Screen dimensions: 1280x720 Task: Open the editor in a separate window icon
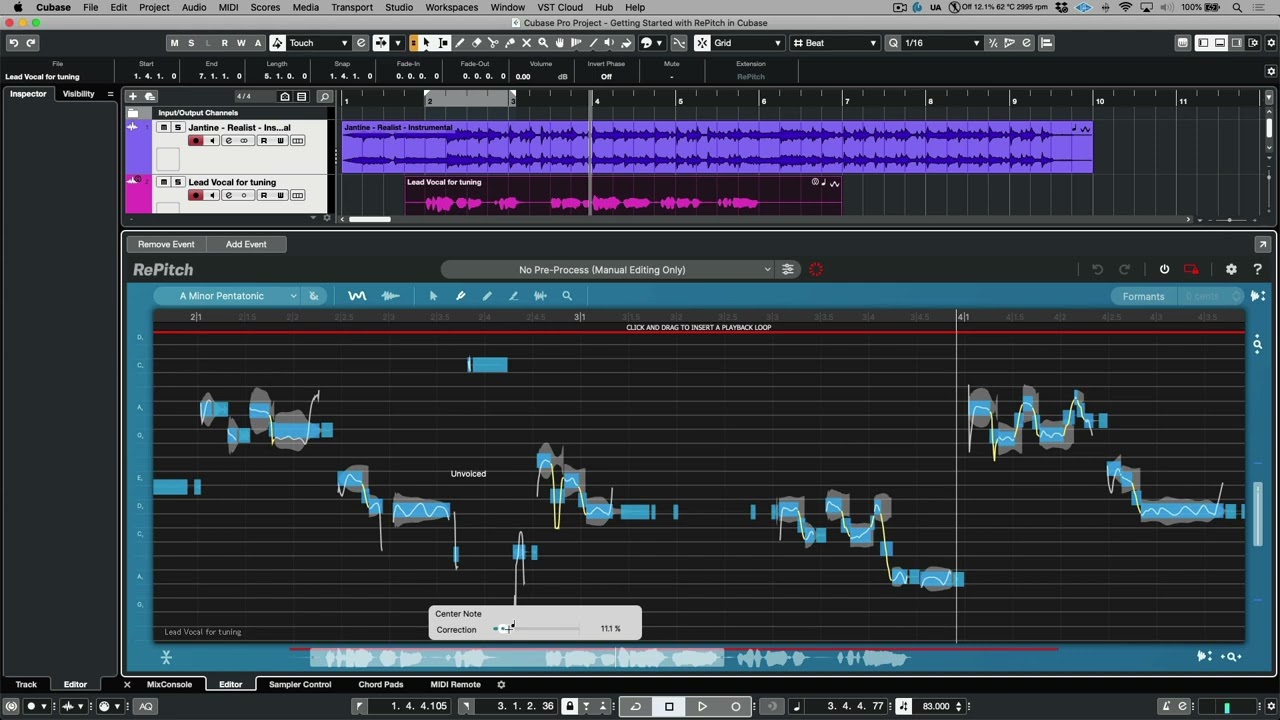coord(1262,244)
